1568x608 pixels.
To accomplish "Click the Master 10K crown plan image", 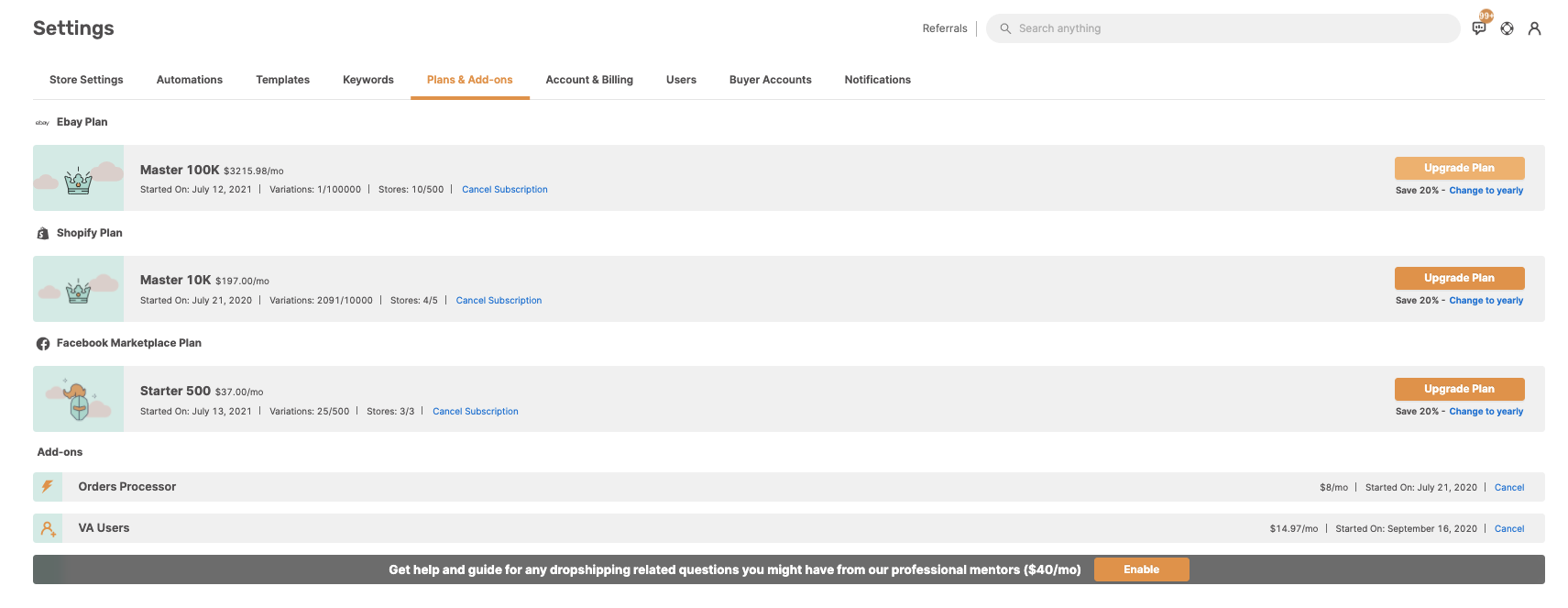I will coord(79,289).
